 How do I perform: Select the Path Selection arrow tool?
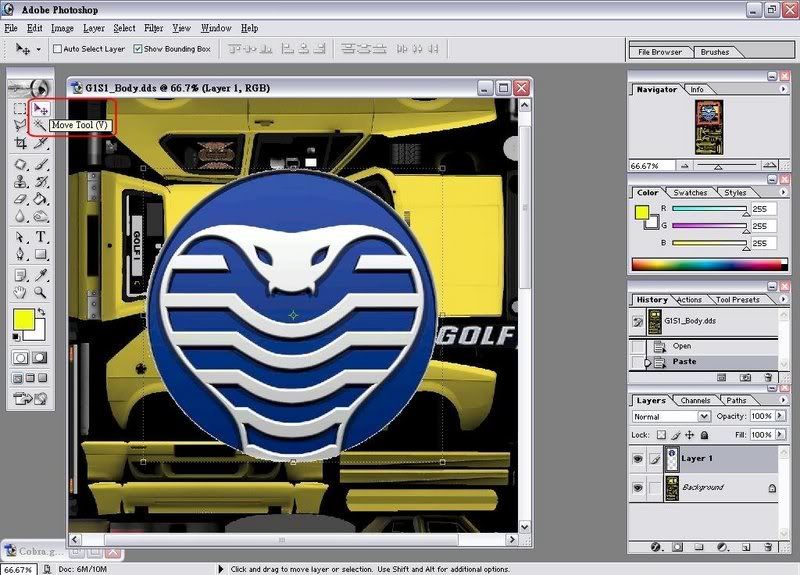pos(20,237)
